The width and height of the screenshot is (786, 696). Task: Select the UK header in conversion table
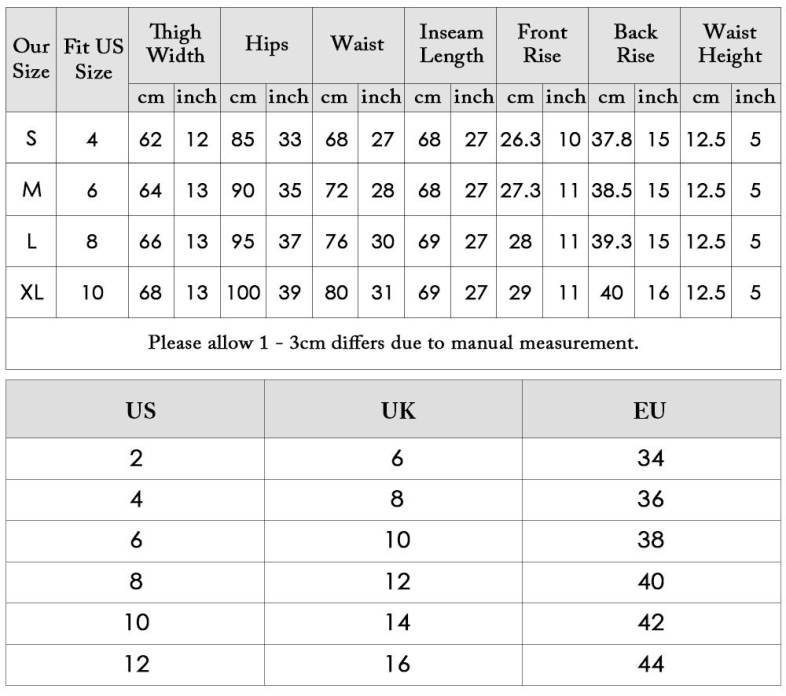click(397, 410)
